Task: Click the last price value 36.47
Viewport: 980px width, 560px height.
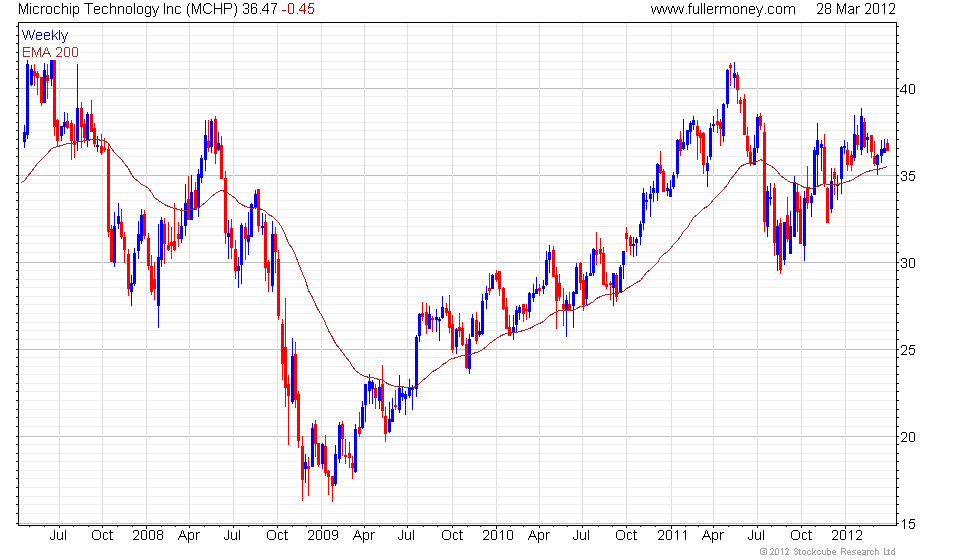Action: point(260,9)
